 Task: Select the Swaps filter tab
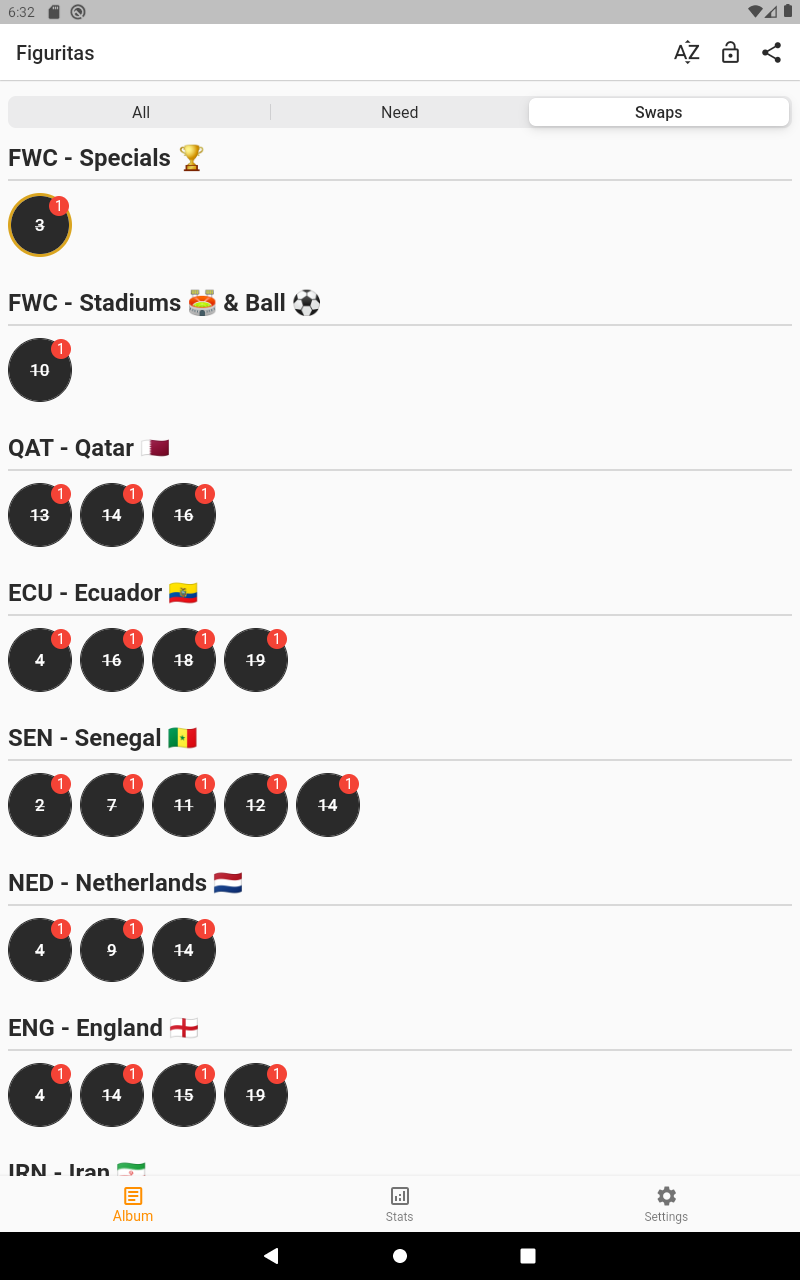click(x=659, y=112)
